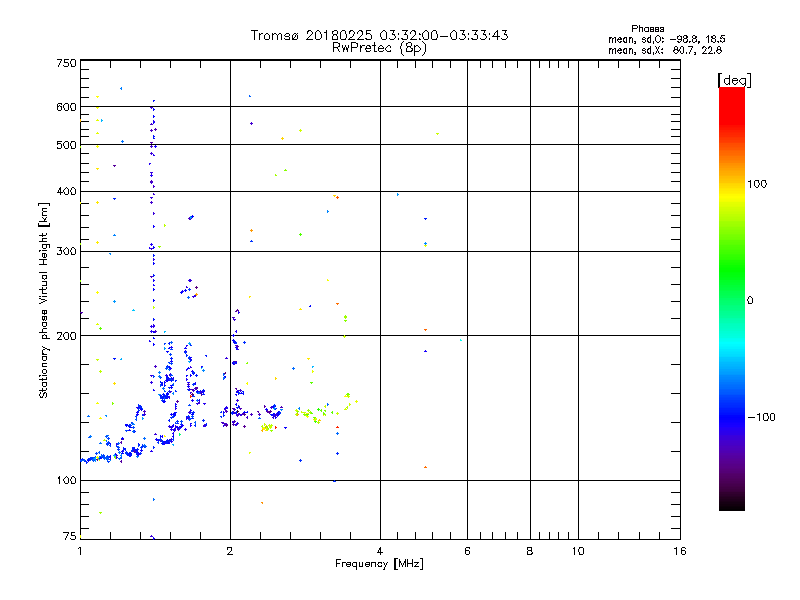Click the plot title 'Tromsø 20180225 03:32:00-03:33:43'

[x=379, y=35]
